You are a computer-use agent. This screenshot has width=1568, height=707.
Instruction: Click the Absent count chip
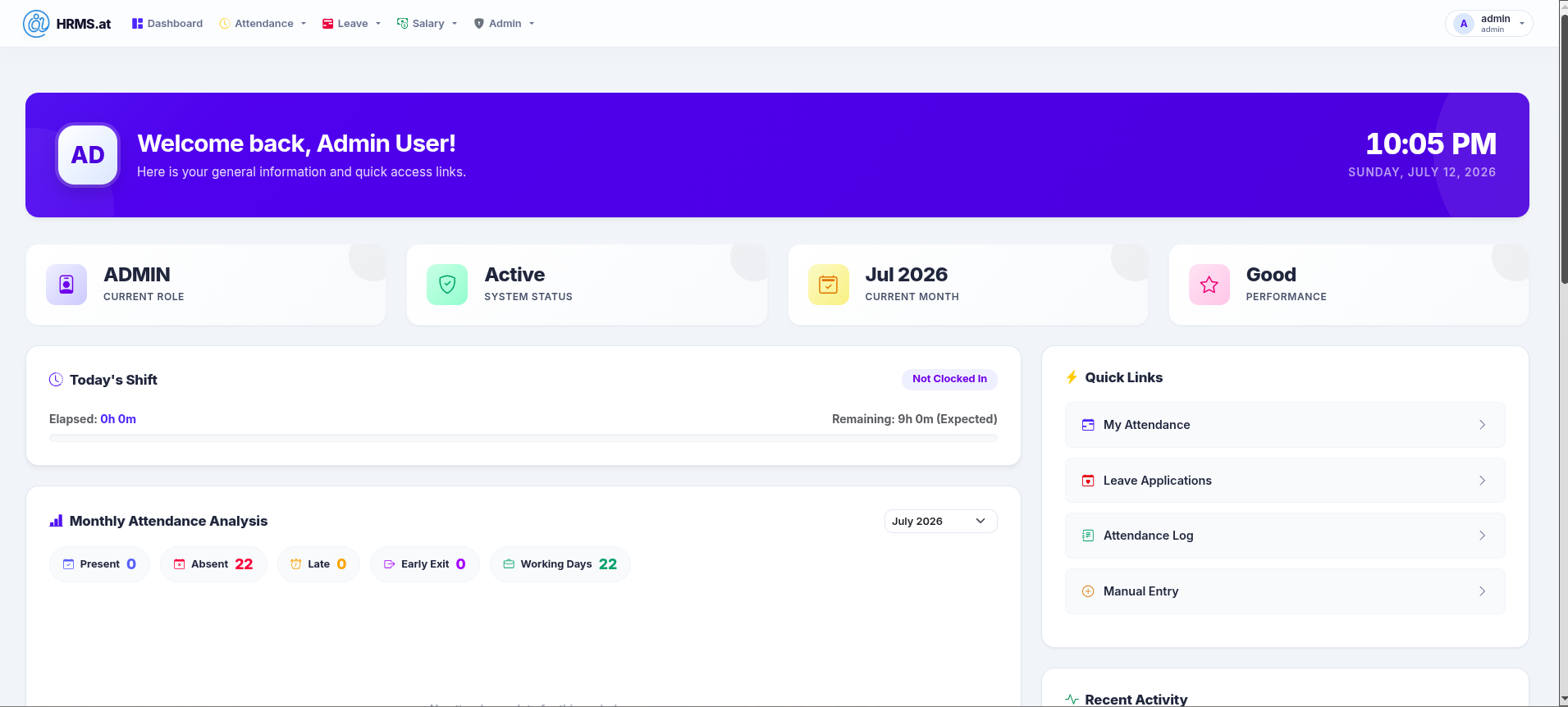(x=213, y=564)
